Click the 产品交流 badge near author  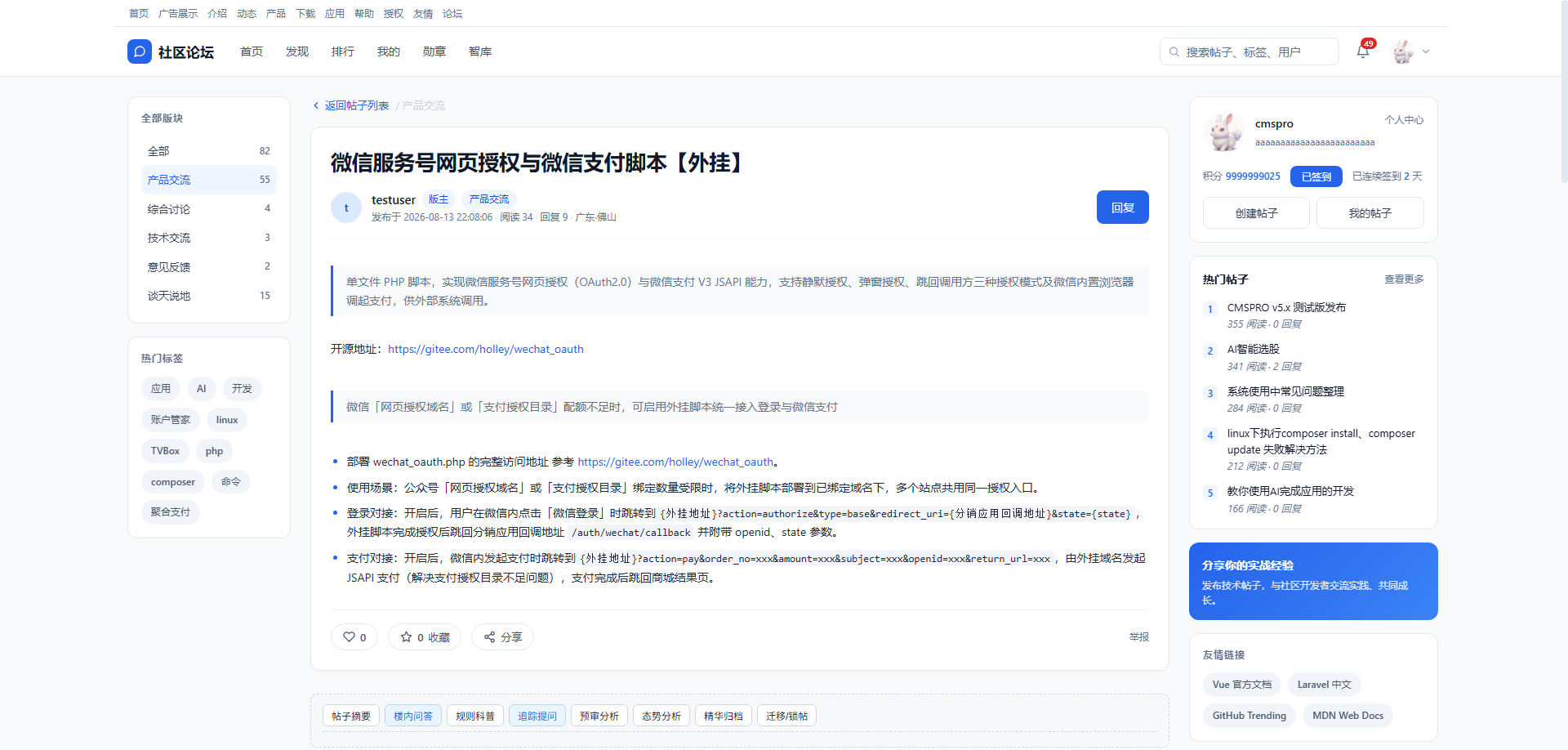(x=489, y=199)
